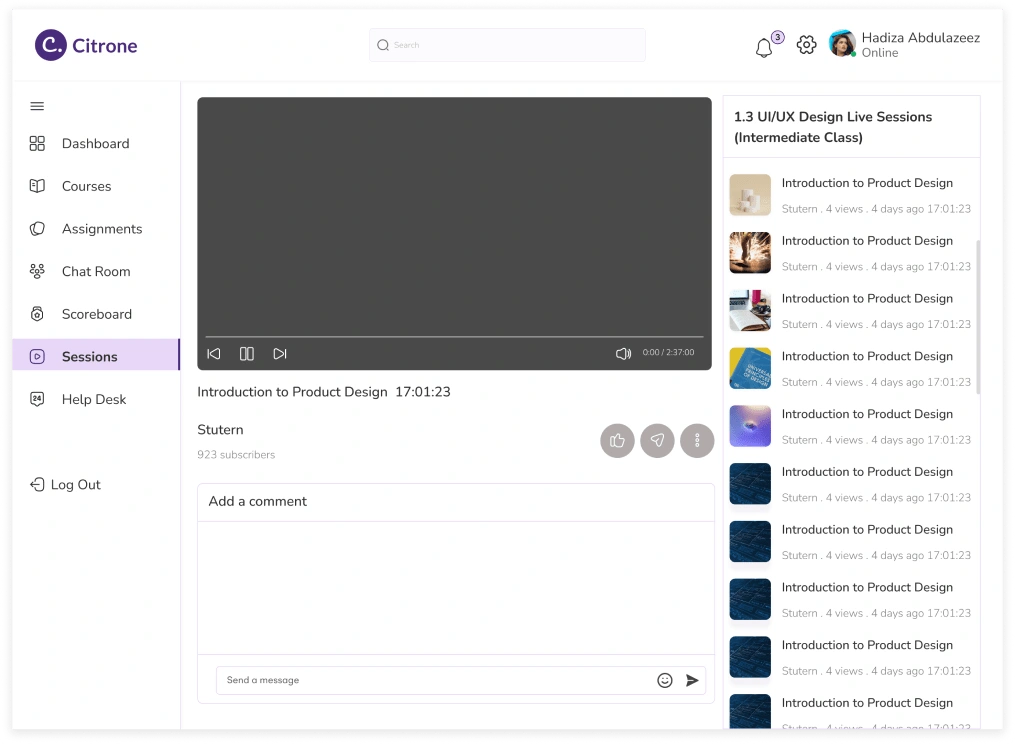Image resolution: width=1015 pixels, height=744 pixels.
Task: Click Hadiza Abdulazeez user name
Action: pyautogui.click(x=920, y=38)
